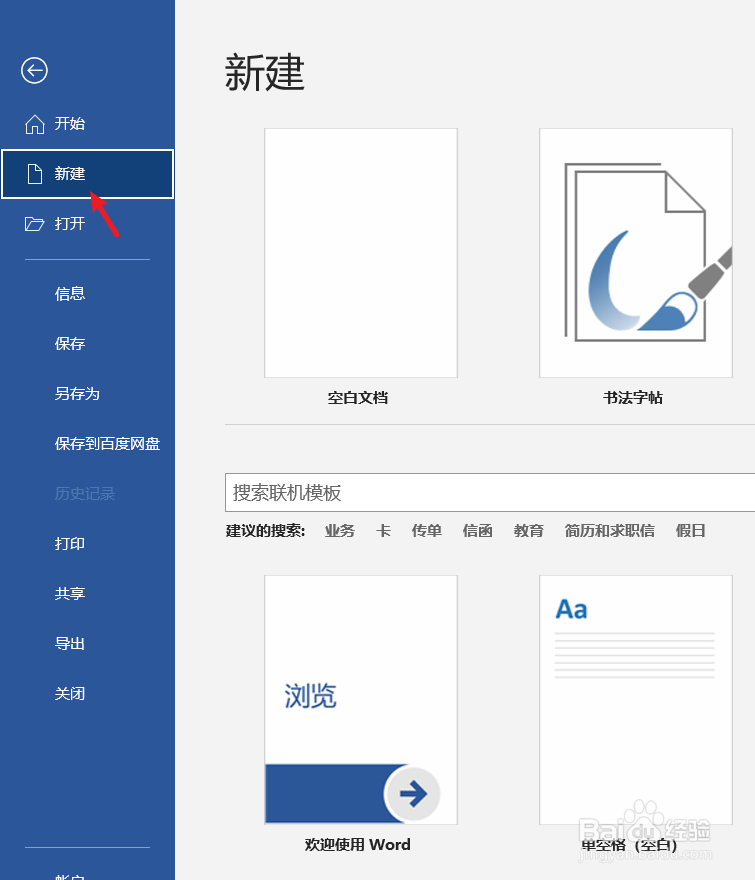Search suggested term 假日

tap(690, 531)
